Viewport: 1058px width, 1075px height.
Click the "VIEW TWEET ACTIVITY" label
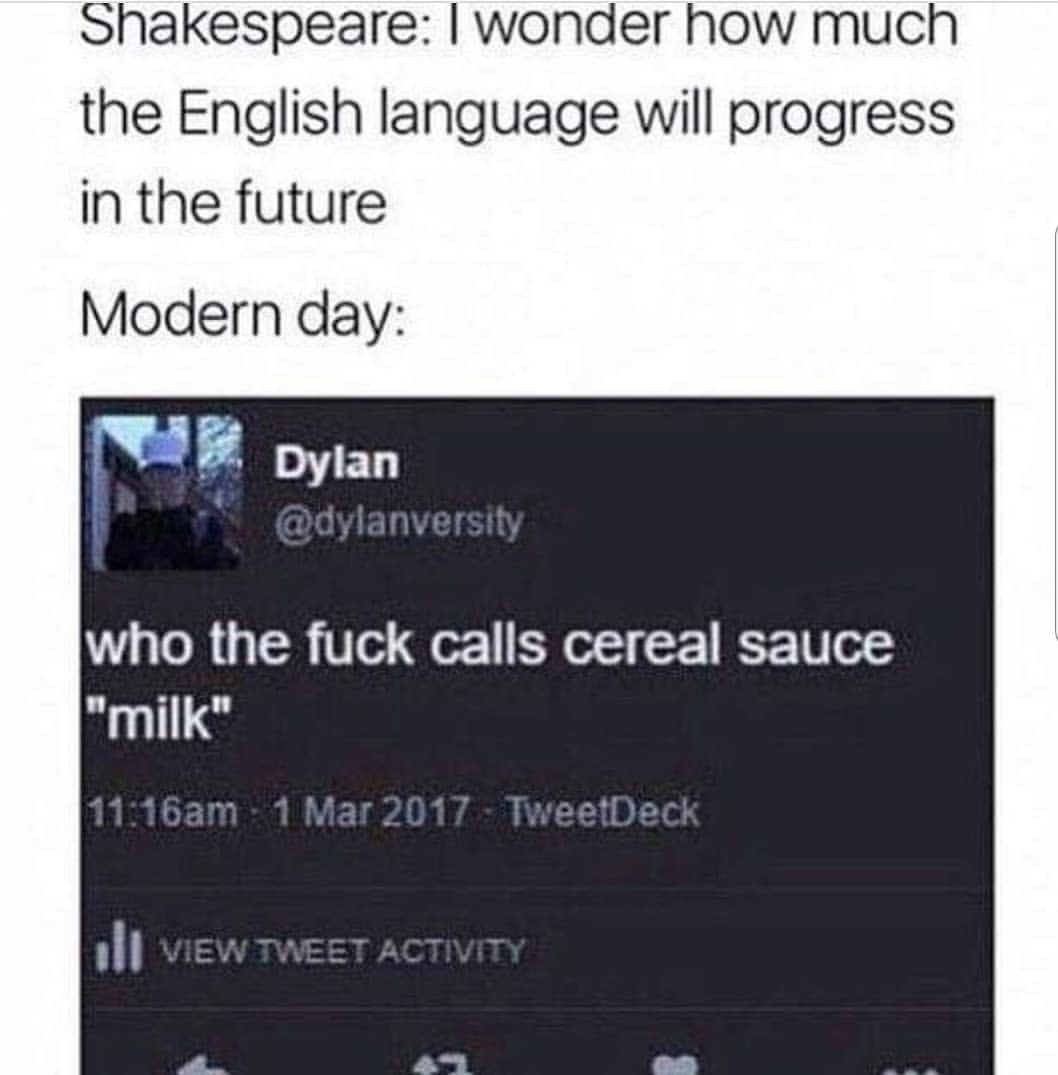coord(343,951)
